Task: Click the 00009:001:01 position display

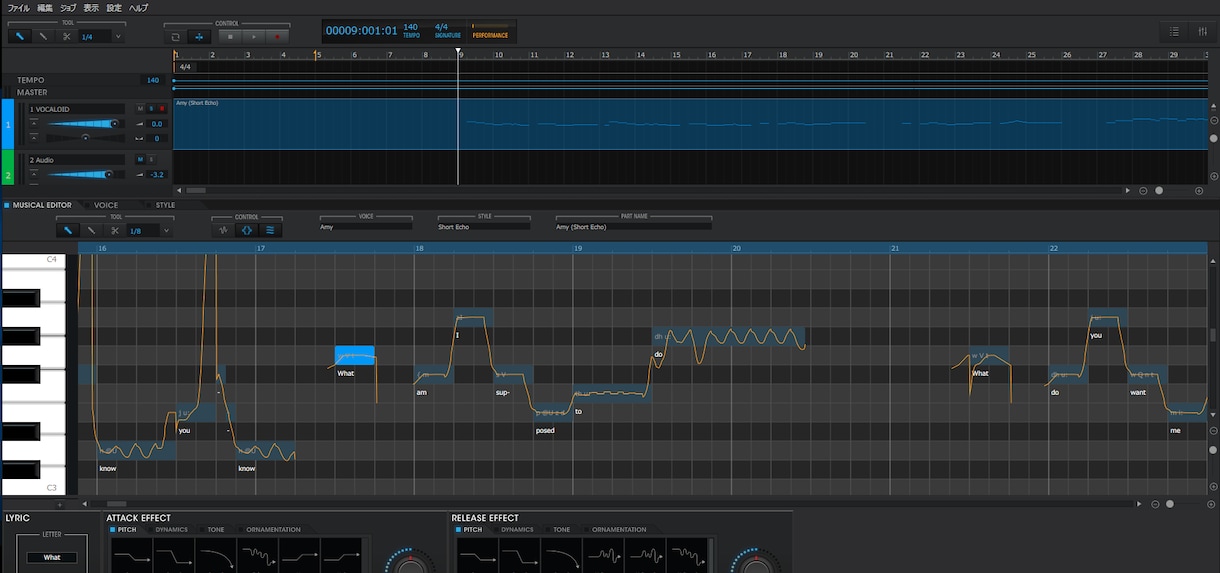Action: click(361, 31)
